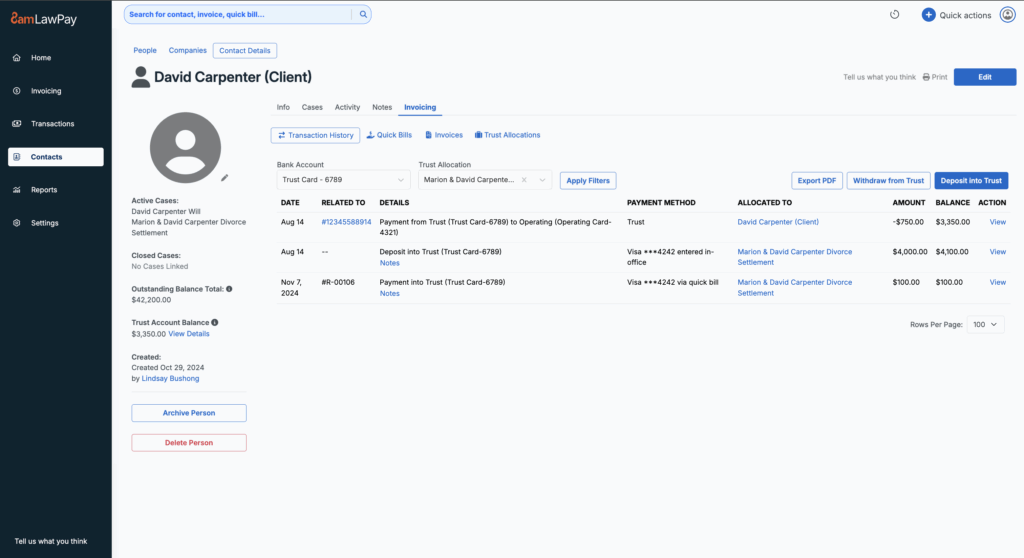Focus the contact and invoice search field
The height and width of the screenshot is (558, 1024).
[239, 15]
